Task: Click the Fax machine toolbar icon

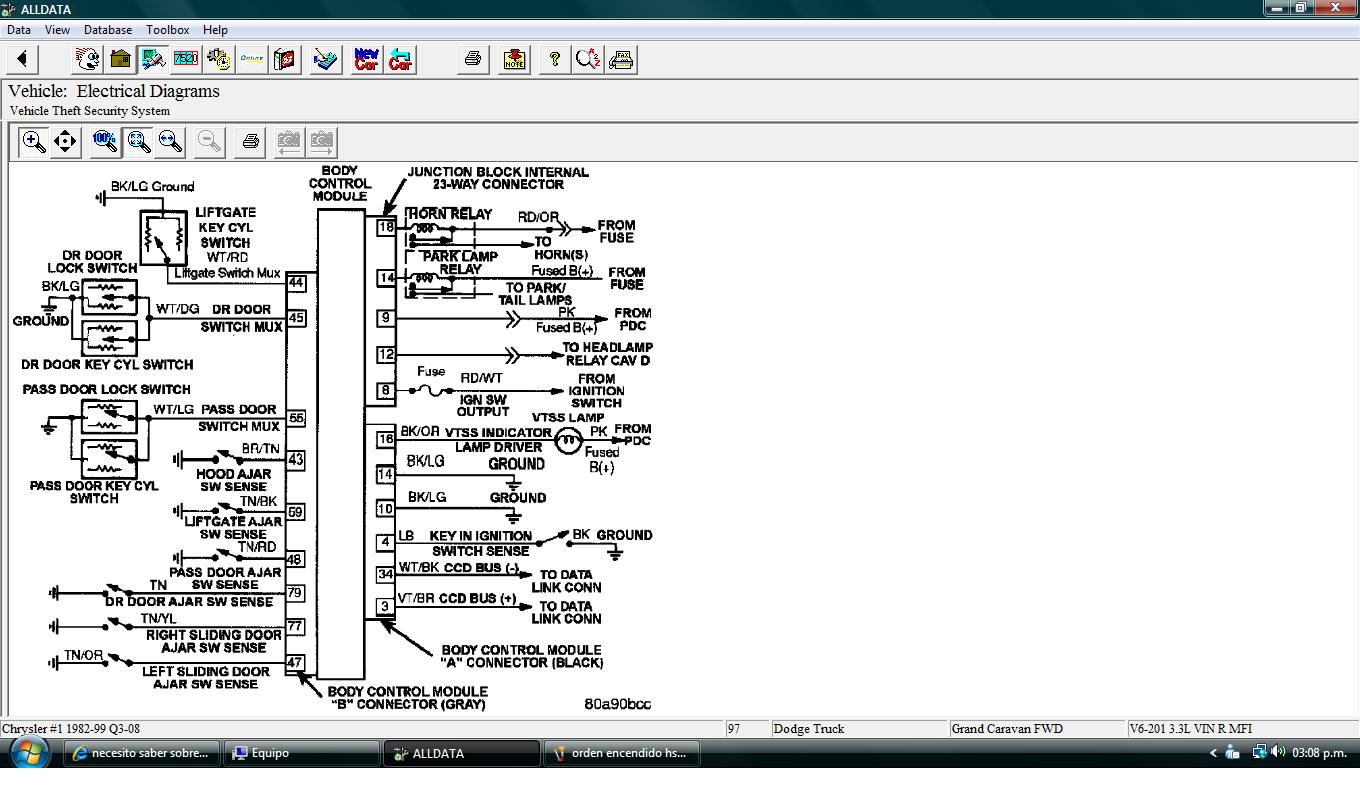Action: click(x=621, y=60)
